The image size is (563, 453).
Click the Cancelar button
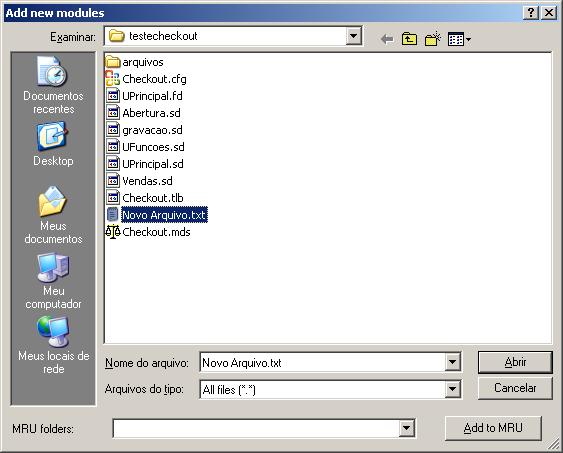[x=515, y=388]
